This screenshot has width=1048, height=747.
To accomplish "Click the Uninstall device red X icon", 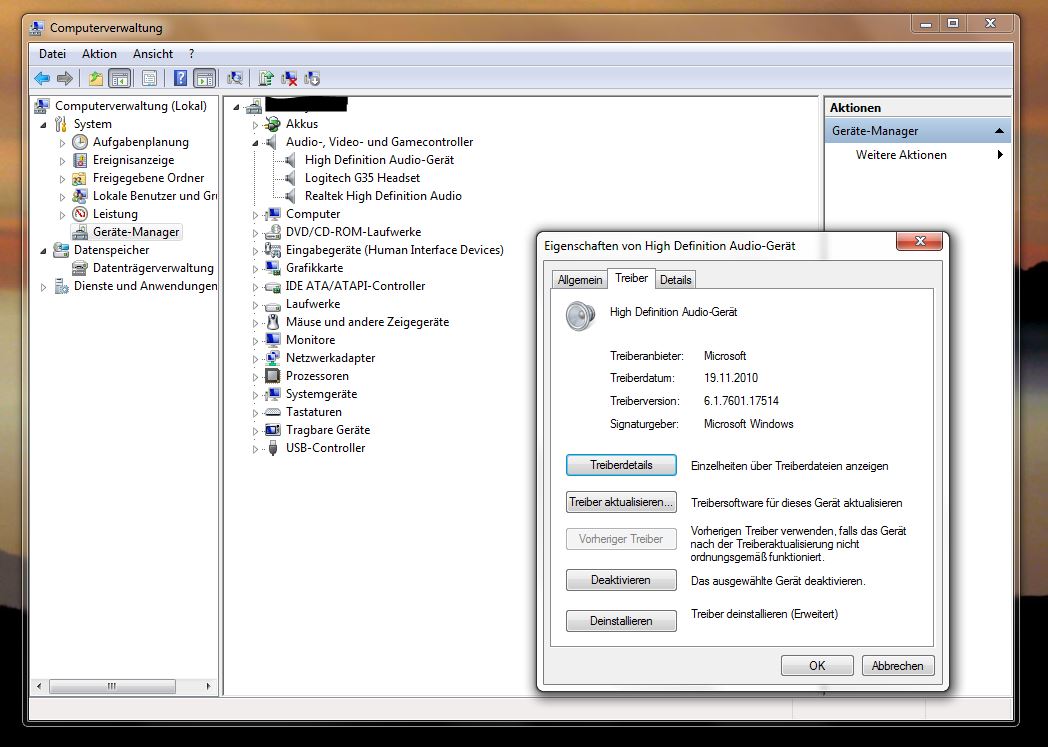I will tap(289, 79).
